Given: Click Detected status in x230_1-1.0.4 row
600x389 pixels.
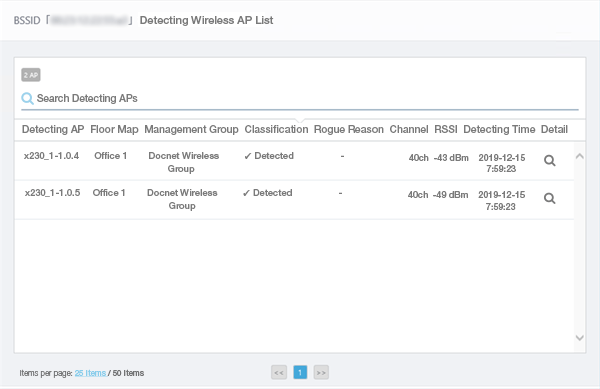Looking at the screenshot, I should coord(269,156).
